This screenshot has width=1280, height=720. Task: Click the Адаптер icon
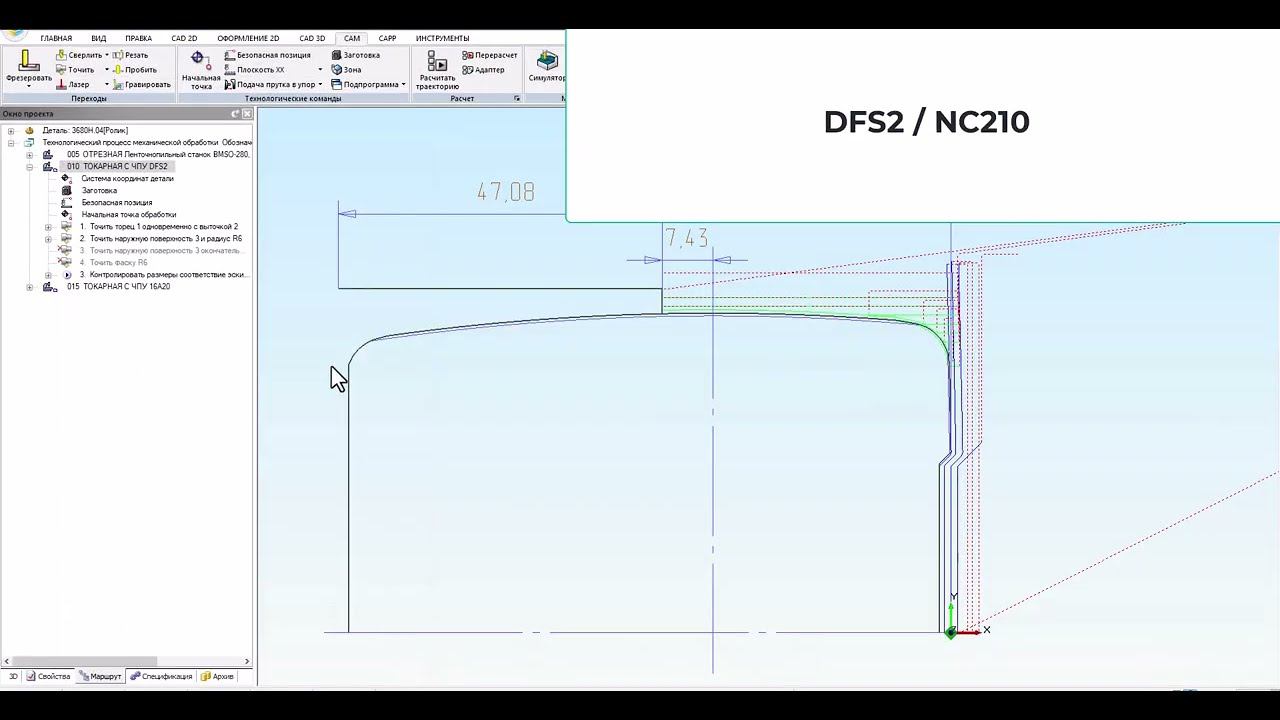point(468,70)
